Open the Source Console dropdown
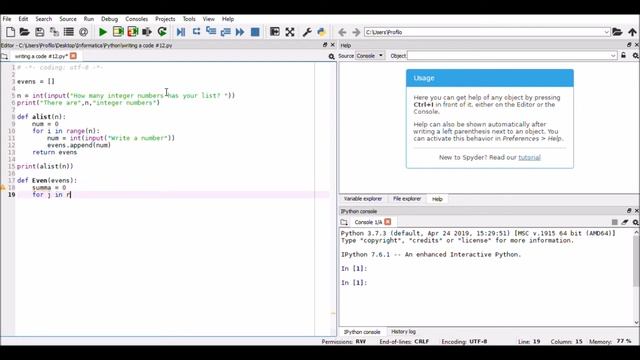This screenshot has width=640, height=360. 370,56
